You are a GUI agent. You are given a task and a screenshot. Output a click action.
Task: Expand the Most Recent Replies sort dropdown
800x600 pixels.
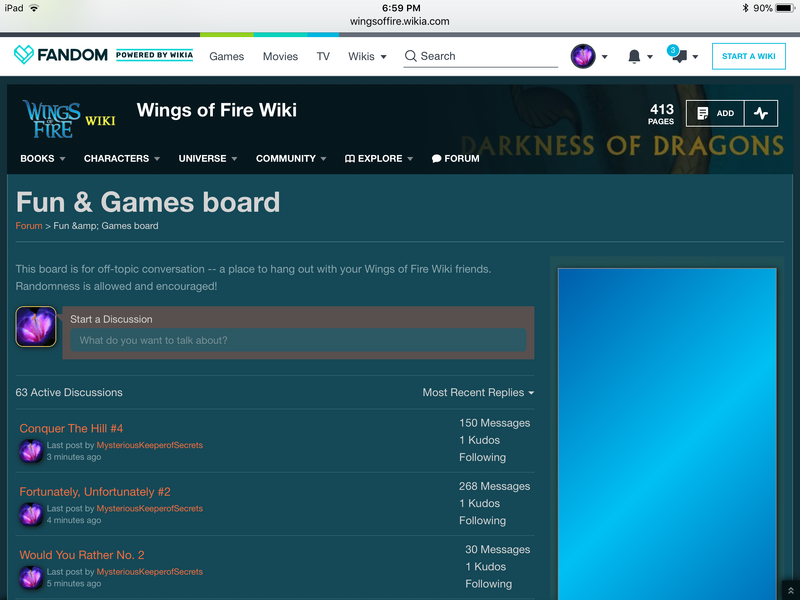[x=478, y=393]
